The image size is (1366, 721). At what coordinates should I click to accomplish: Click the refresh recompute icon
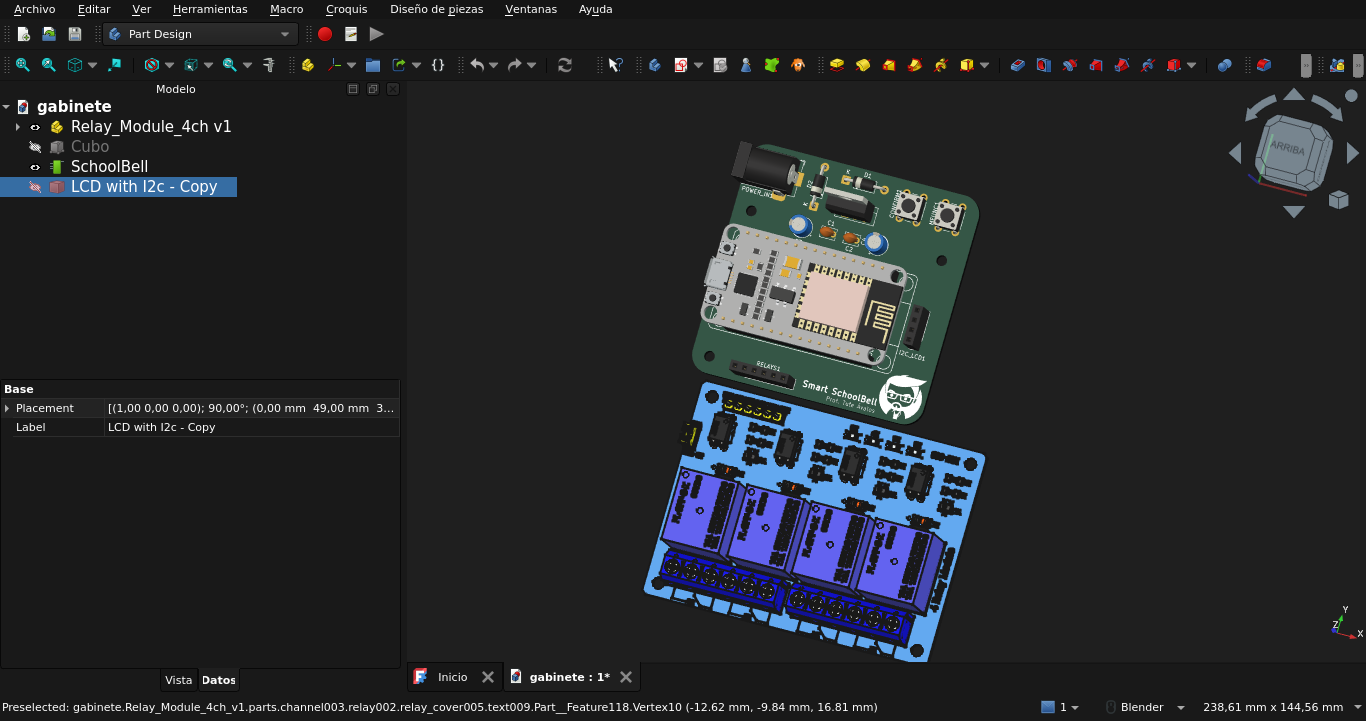click(x=565, y=65)
